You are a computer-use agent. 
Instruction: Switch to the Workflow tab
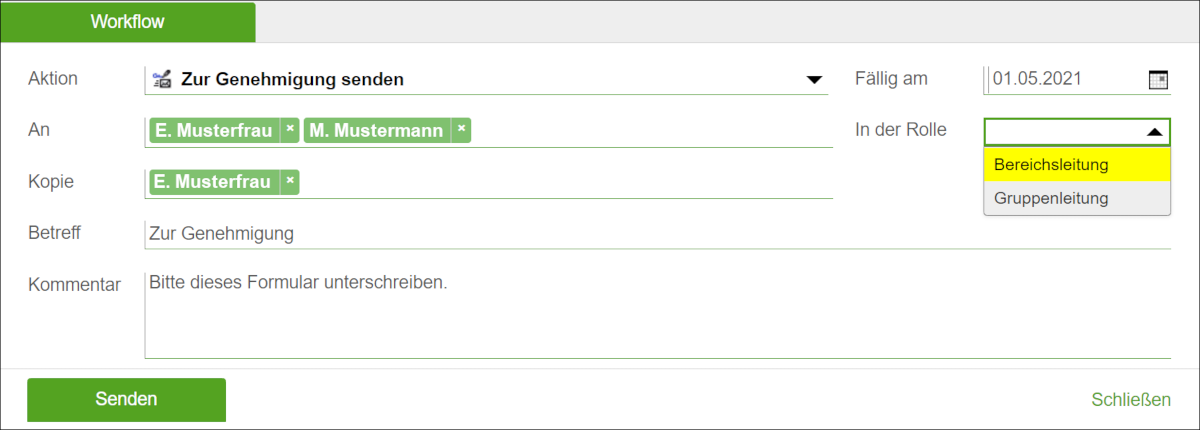point(128,22)
